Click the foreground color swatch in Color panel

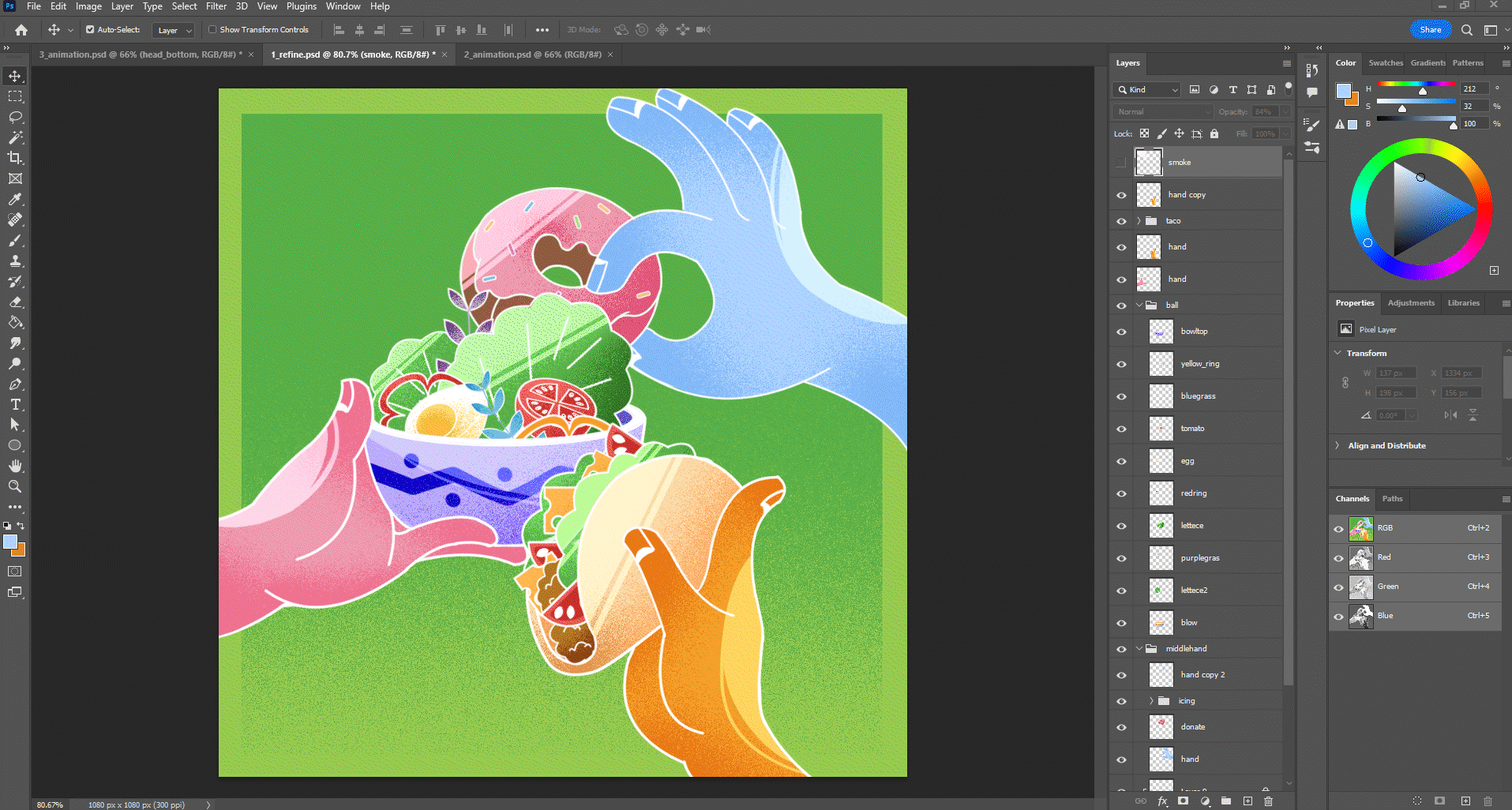coord(1343,90)
